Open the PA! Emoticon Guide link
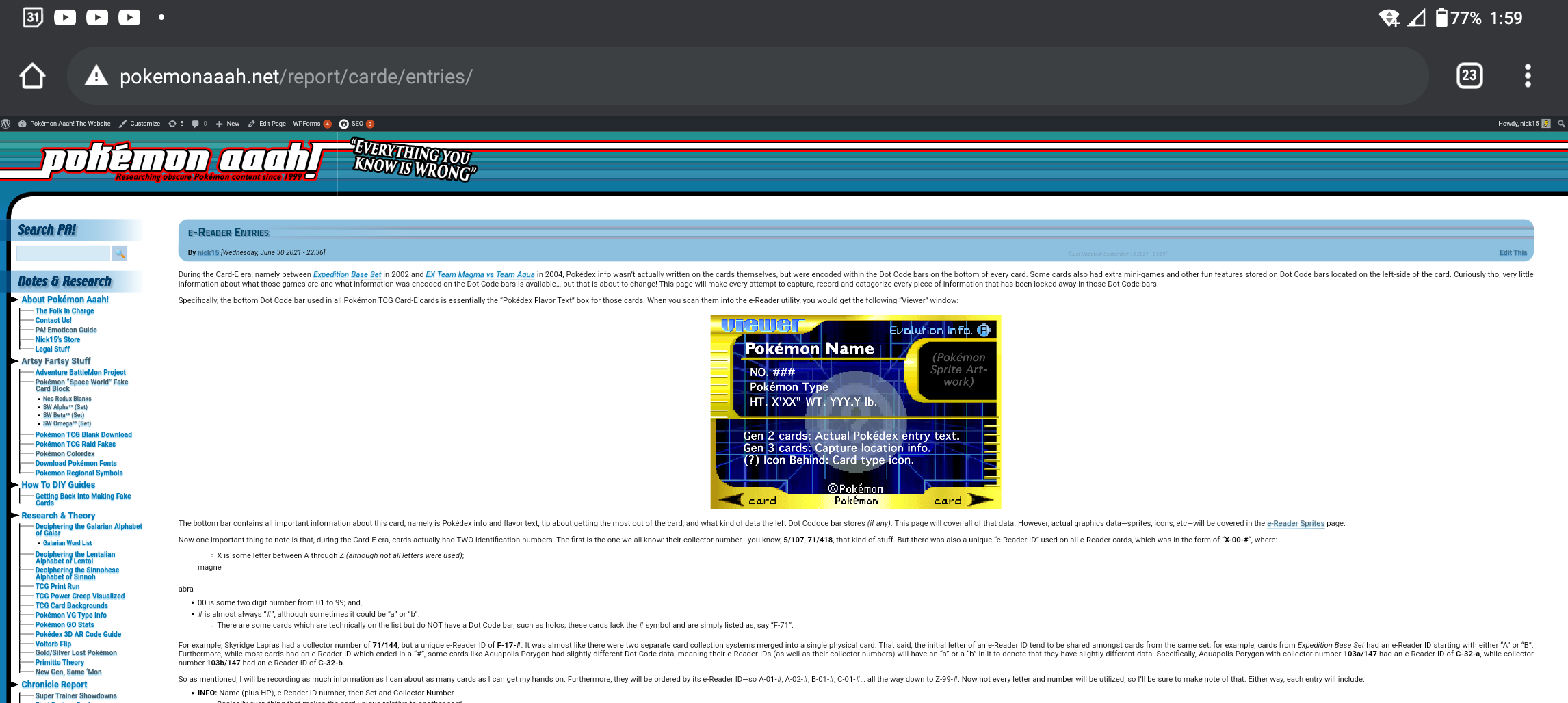 tap(66, 330)
